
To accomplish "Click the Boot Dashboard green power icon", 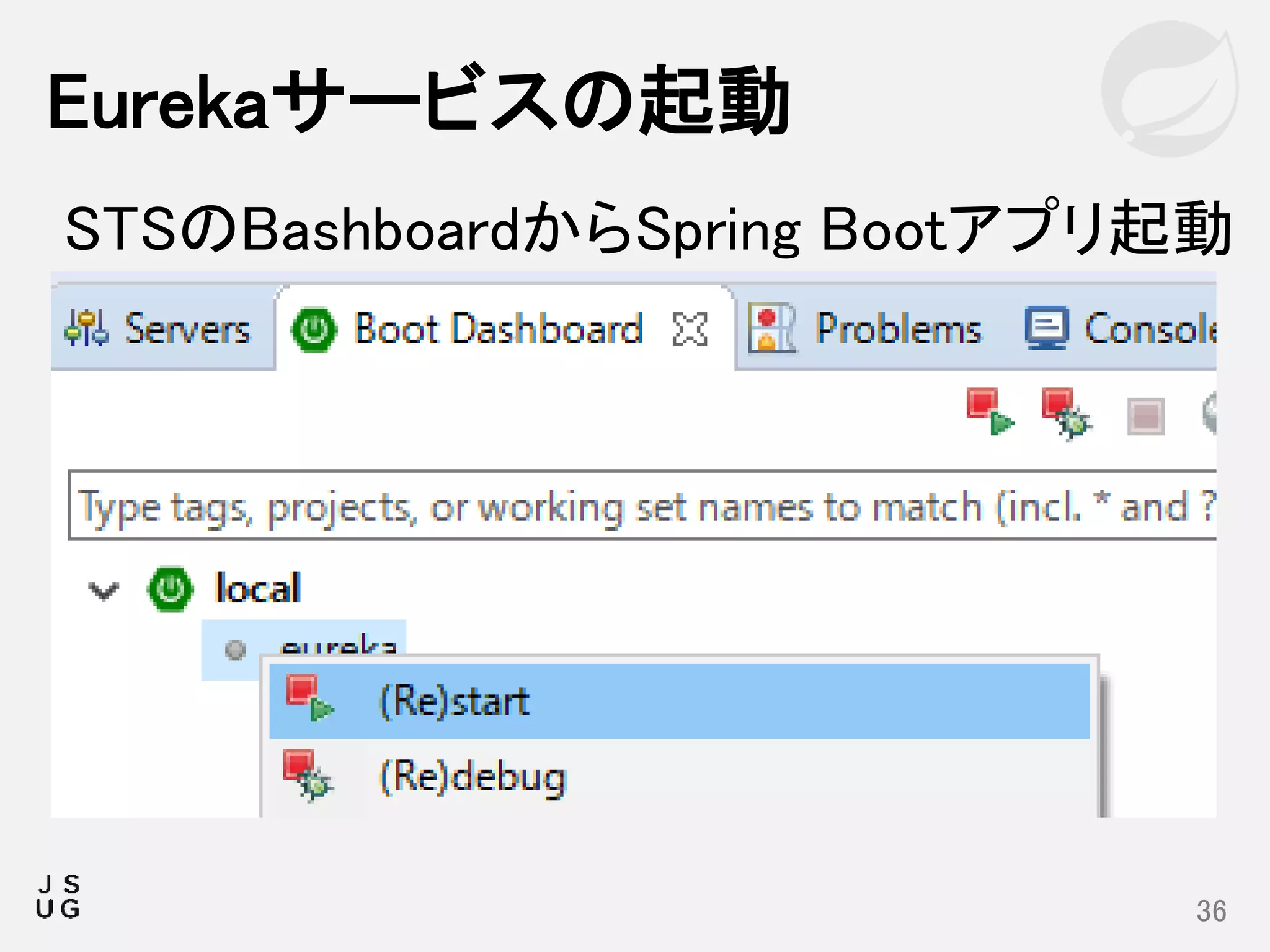I will pyautogui.click(x=314, y=329).
